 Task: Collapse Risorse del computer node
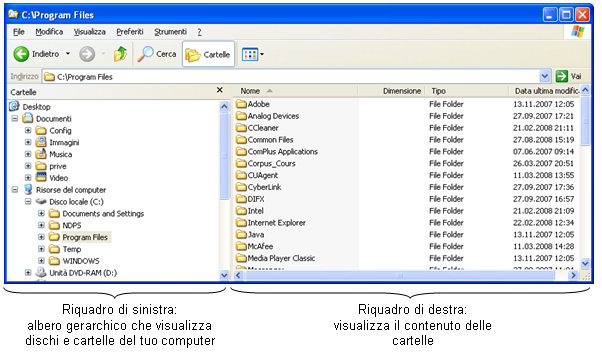(15, 190)
